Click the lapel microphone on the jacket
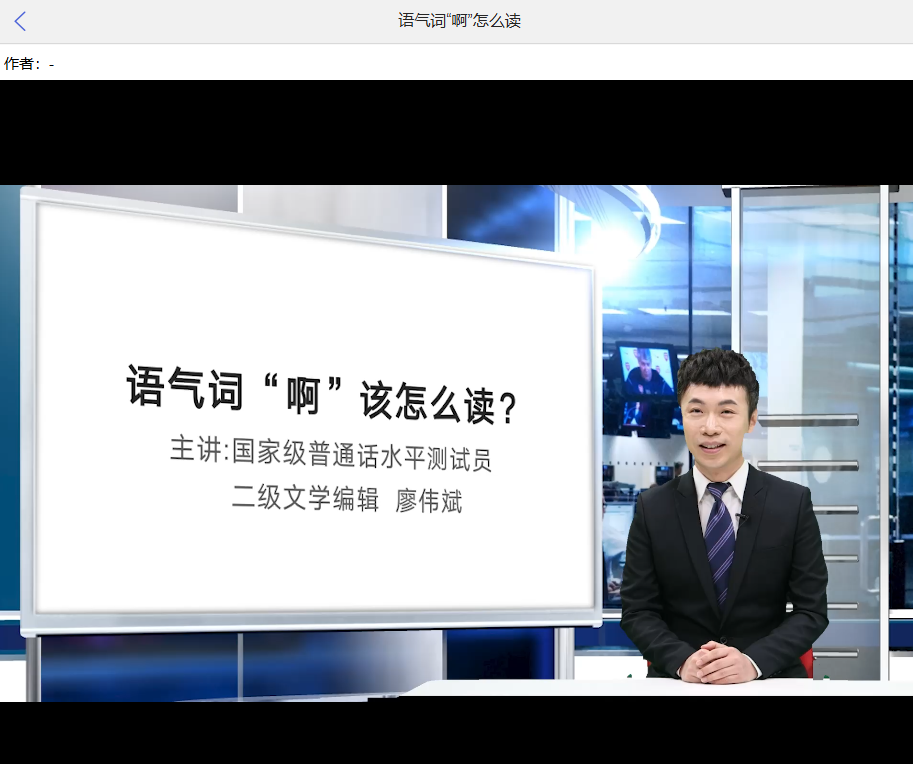 741,517
